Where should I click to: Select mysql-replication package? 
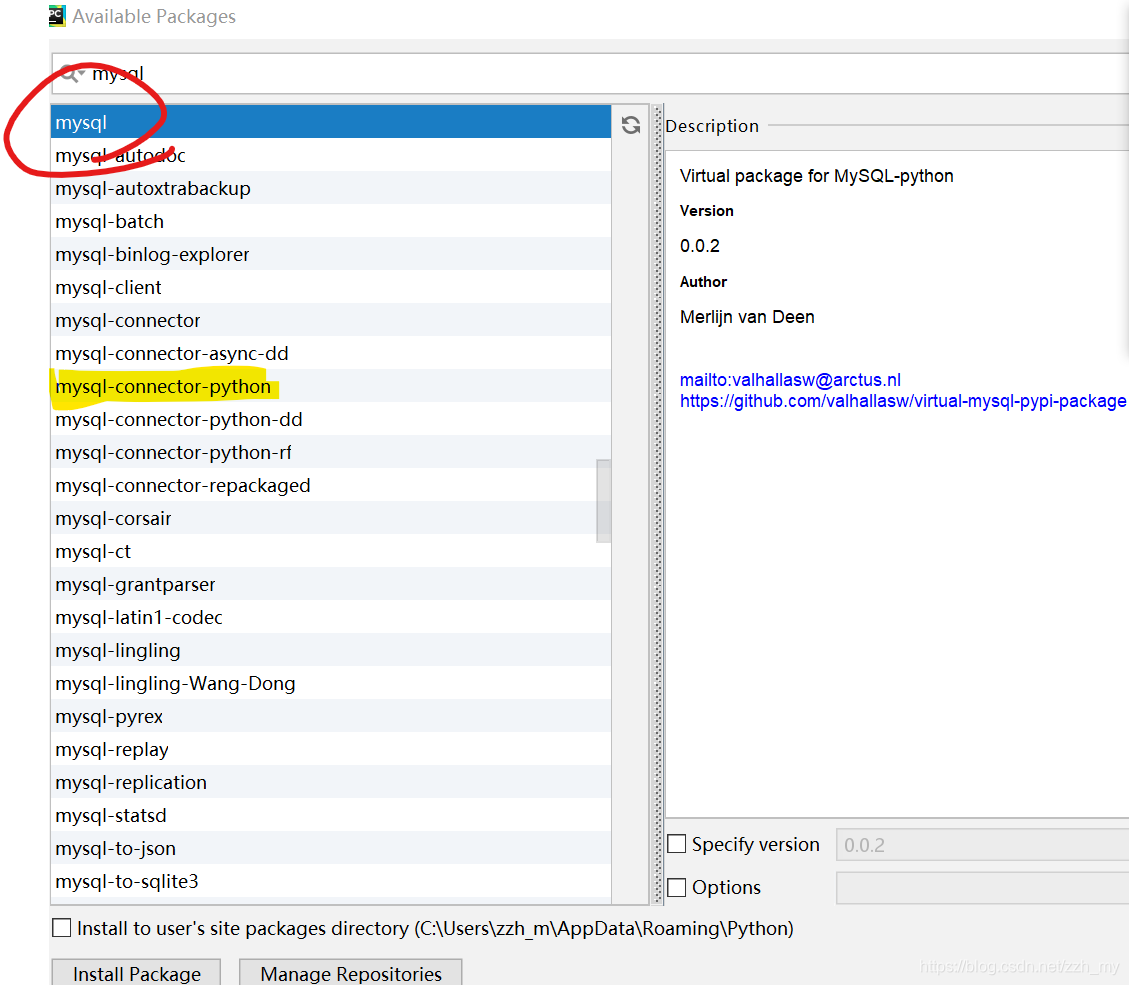pyautogui.click(x=331, y=783)
